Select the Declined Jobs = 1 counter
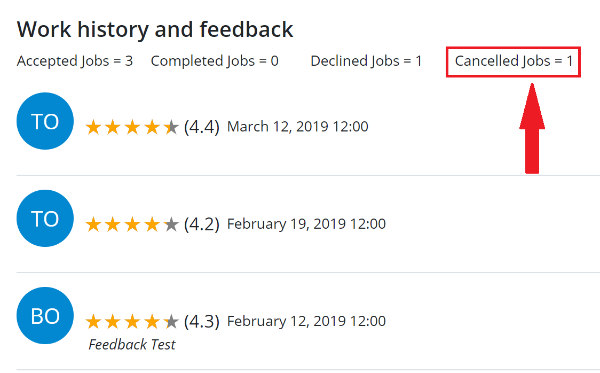Image resolution: width=600 pixels, height=373 pixels. [366, 61]
